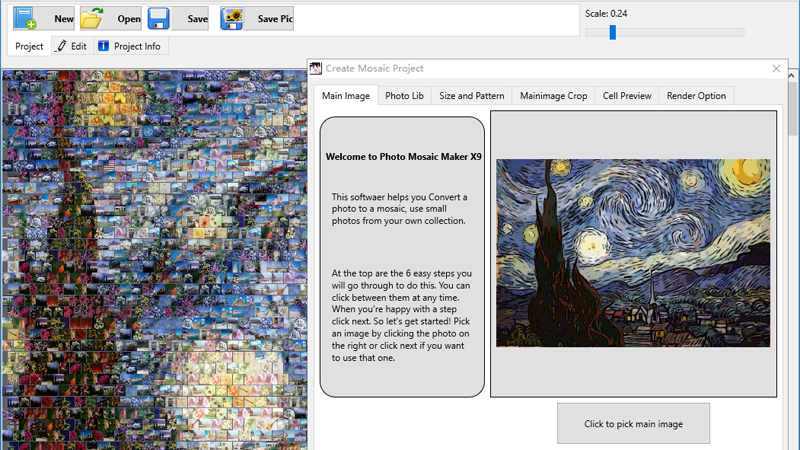Open the Mainimage Crop tab

tap(554, 96)
